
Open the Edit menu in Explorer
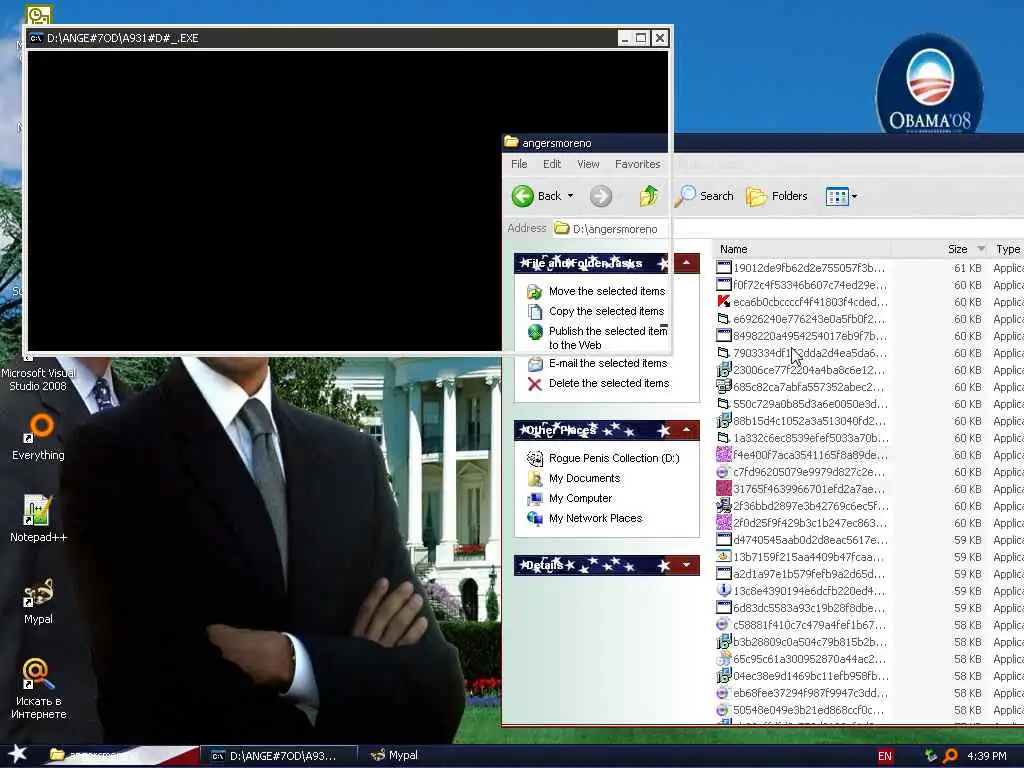point(552,164)
